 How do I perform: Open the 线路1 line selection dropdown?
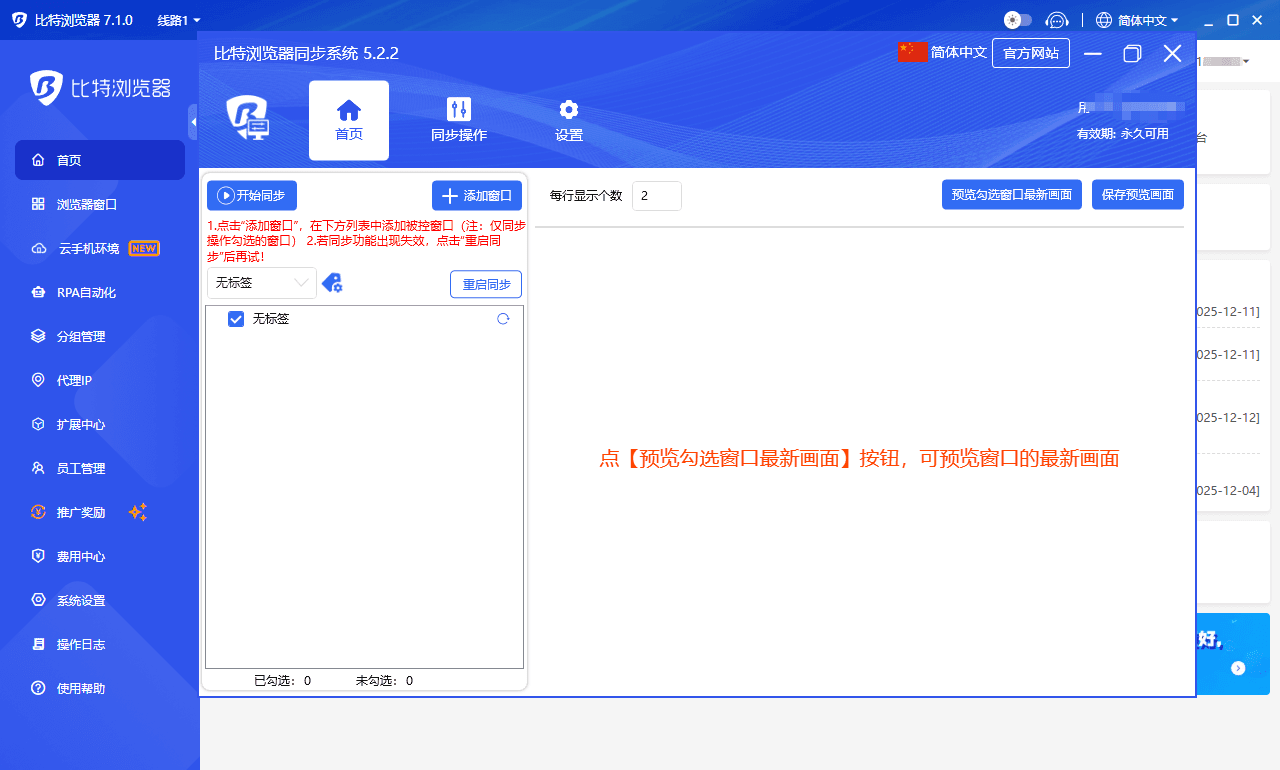pos(177,19)
